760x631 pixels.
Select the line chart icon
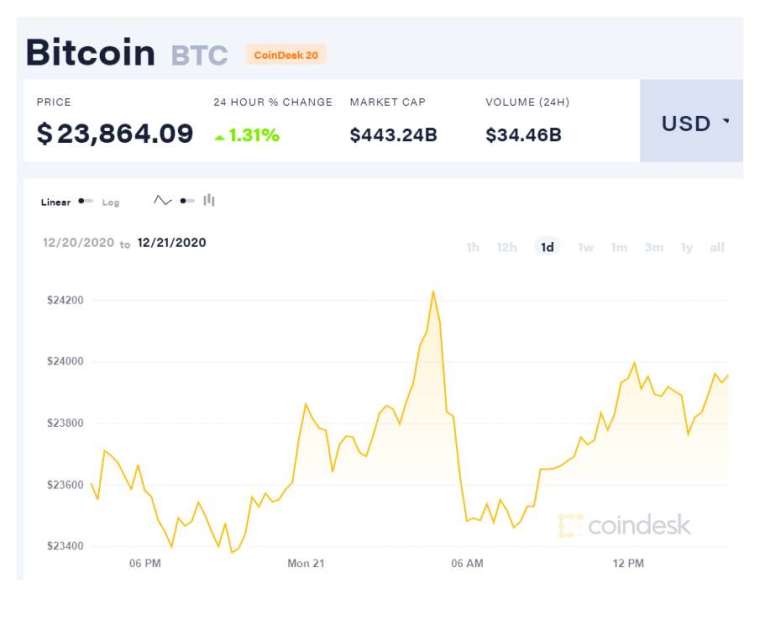[x=162, y=200]
